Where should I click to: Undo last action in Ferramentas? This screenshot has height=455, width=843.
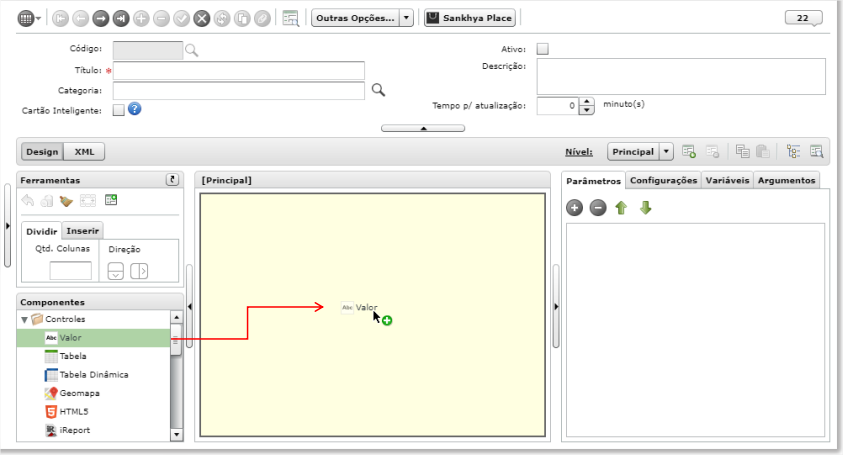tap(27, 201)
